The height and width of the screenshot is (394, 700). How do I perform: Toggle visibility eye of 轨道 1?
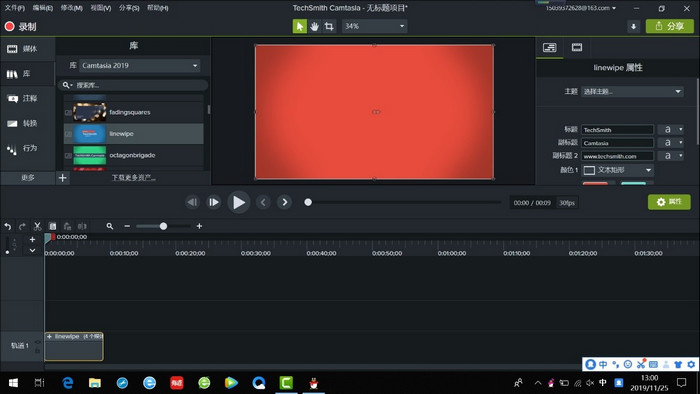coord(38,342)
